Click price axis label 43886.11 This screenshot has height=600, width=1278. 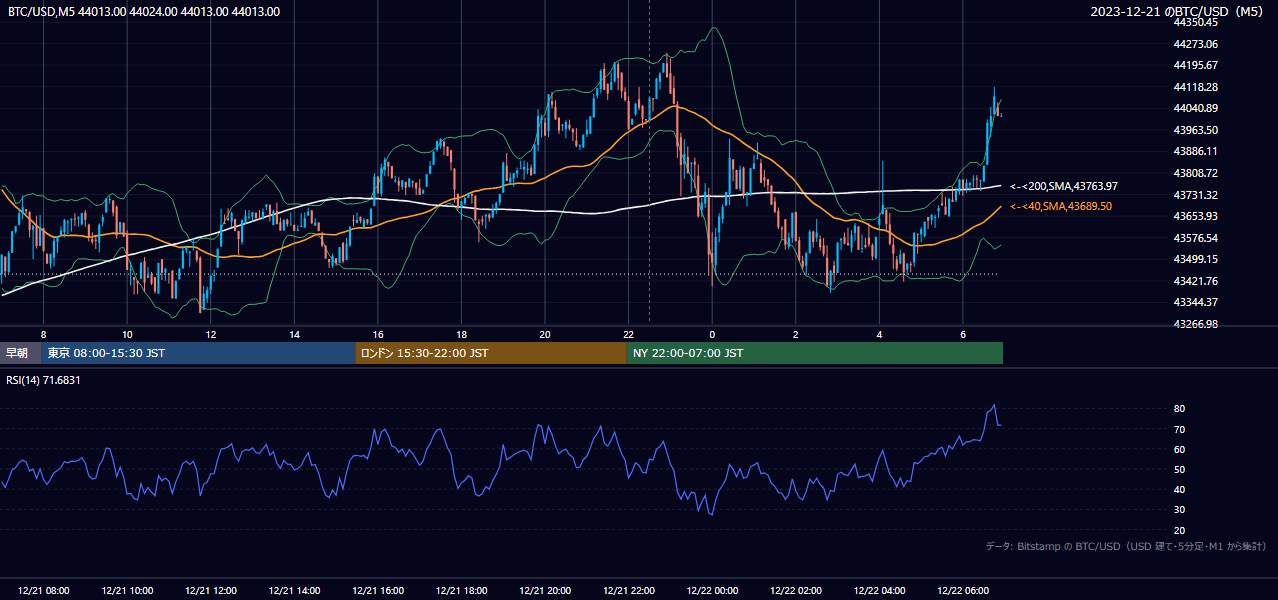tap(1195, 151)
